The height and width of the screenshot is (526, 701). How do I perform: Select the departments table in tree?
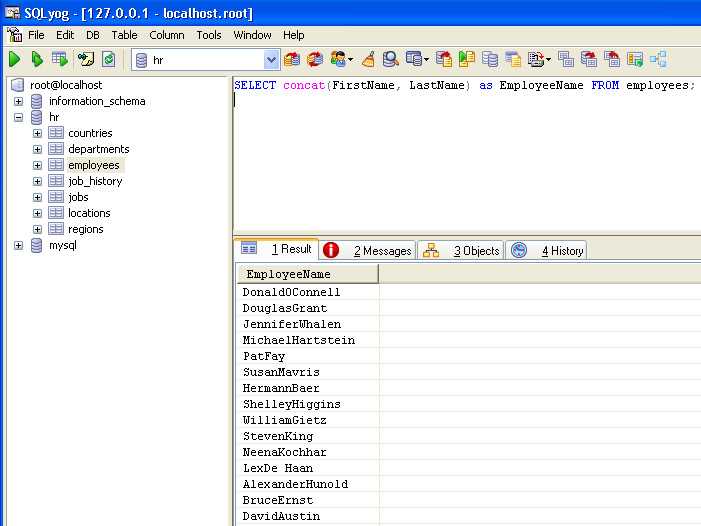coord(98,149)
